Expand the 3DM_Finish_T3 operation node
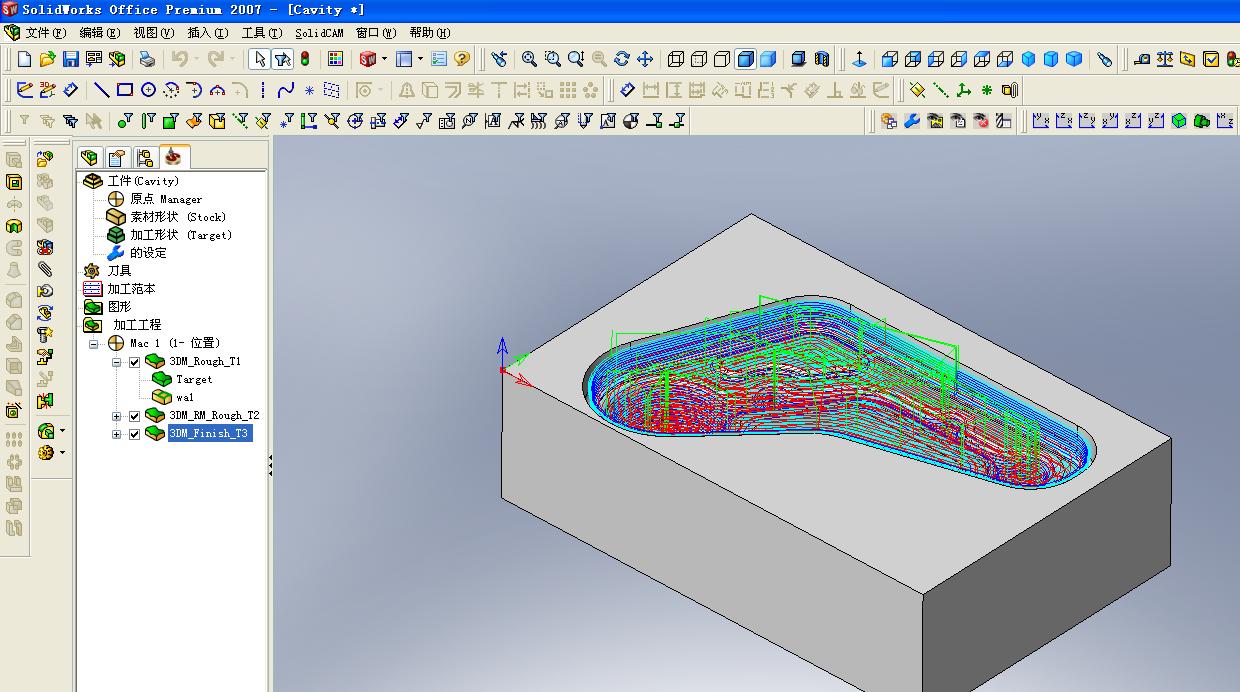 pyautogui.click(x=117, y=433)
